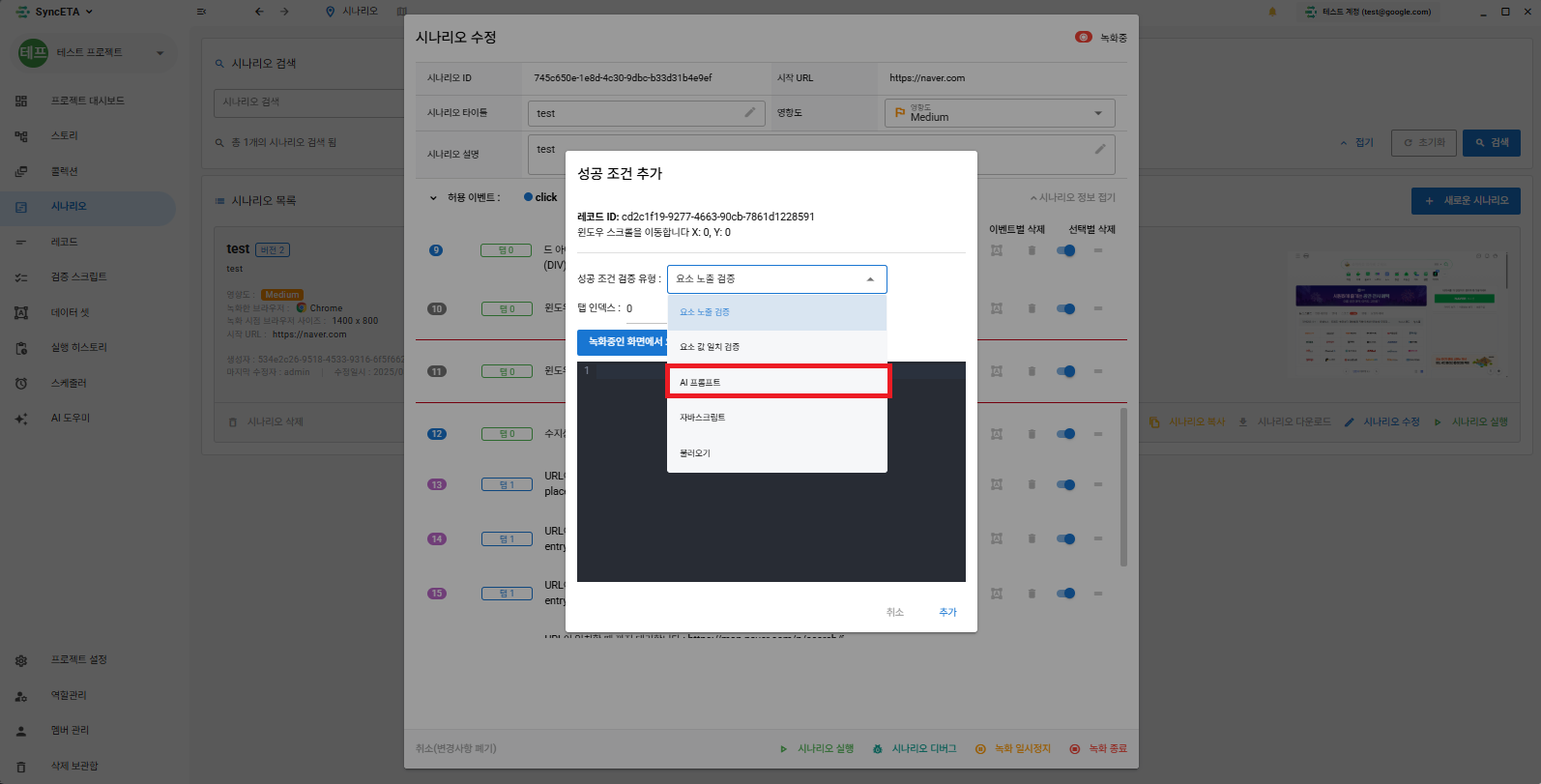Click the event list vertical scrollbar
Image resolution: width=1541 pixels, height=784 pixels.
coord(1123,487)
